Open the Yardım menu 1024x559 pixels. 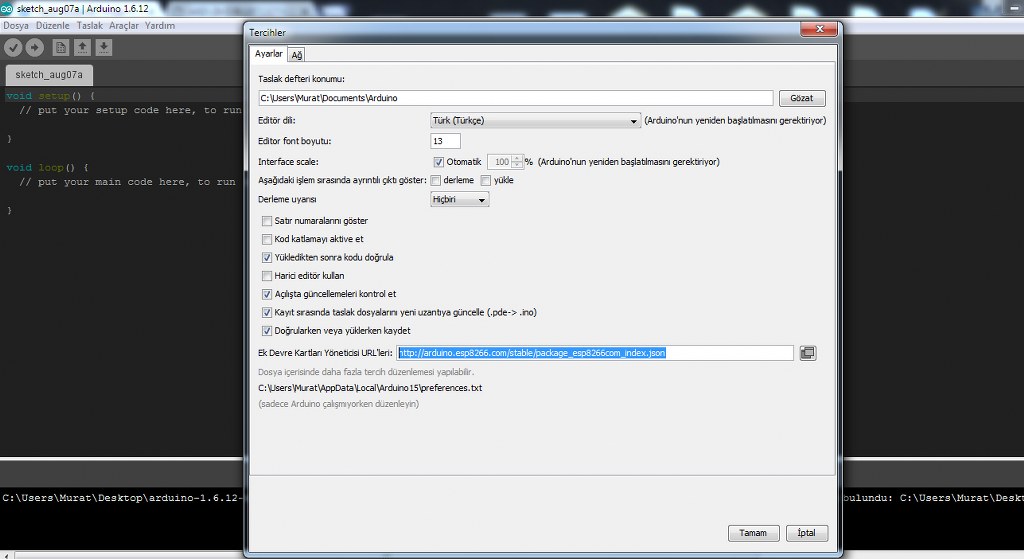pyautogui.click(x=160, y=25)
